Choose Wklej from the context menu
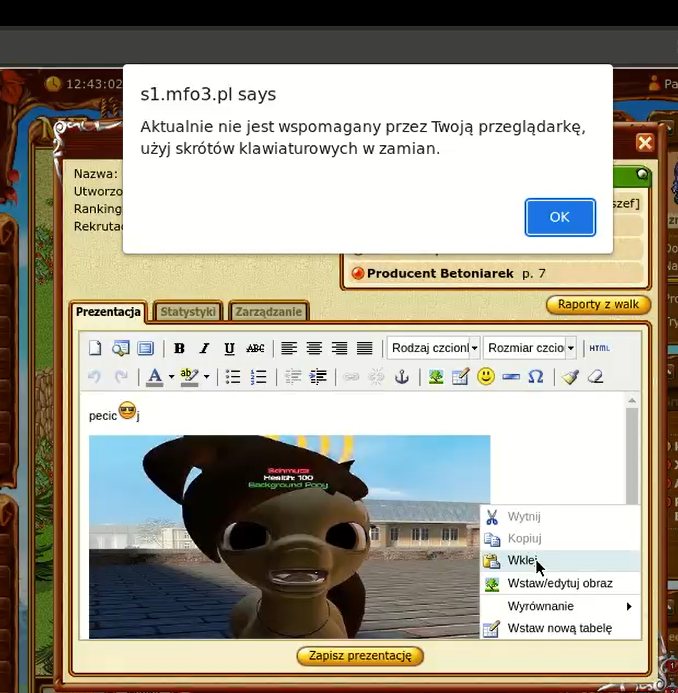The image size is (678, 693). click(x=522, y=561)
